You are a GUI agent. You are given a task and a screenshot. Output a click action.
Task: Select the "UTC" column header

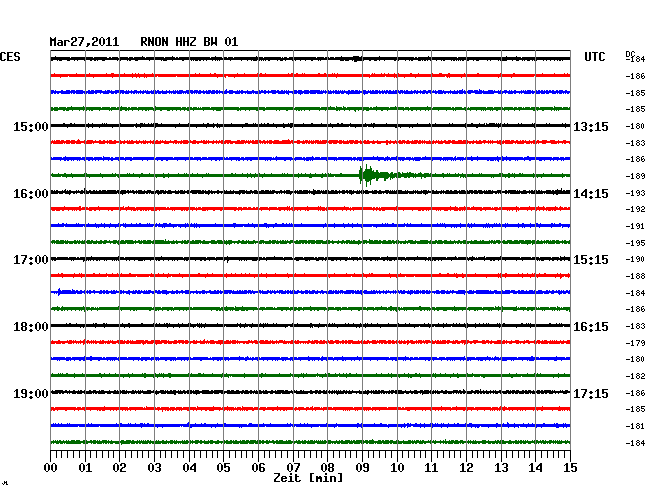594,57
